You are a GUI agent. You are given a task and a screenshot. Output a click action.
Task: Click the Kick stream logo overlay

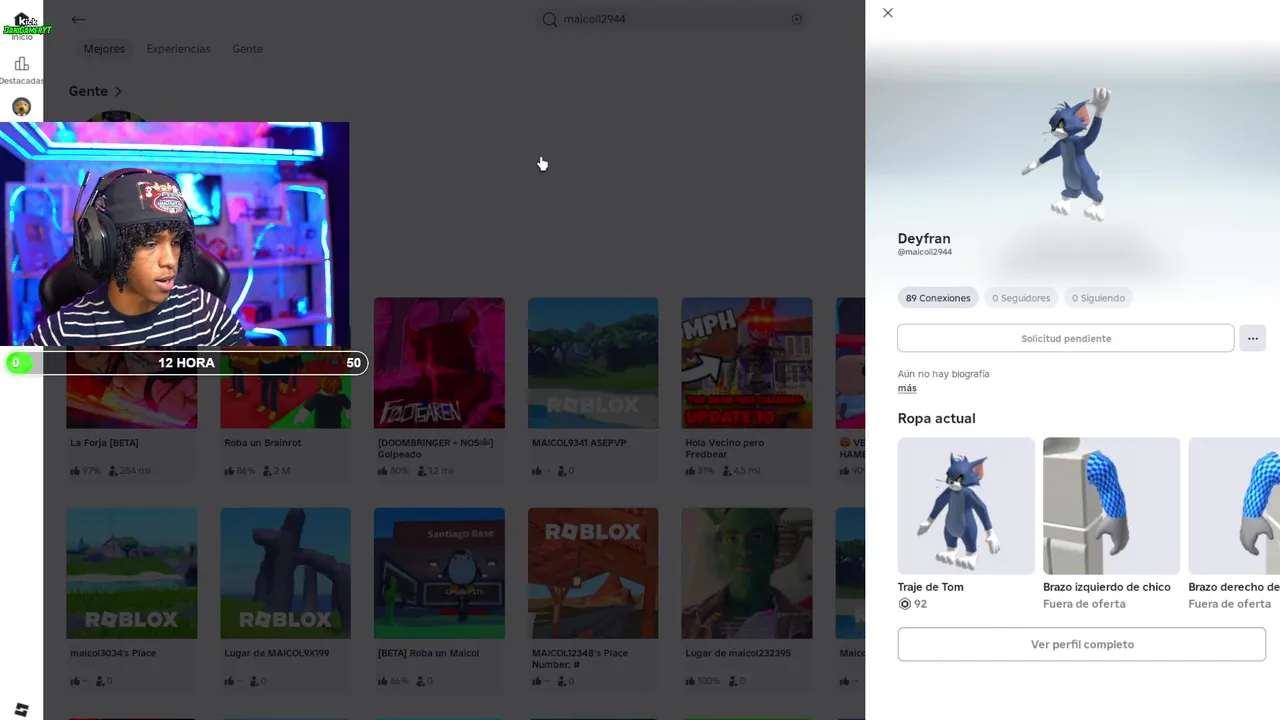[26, 24]
